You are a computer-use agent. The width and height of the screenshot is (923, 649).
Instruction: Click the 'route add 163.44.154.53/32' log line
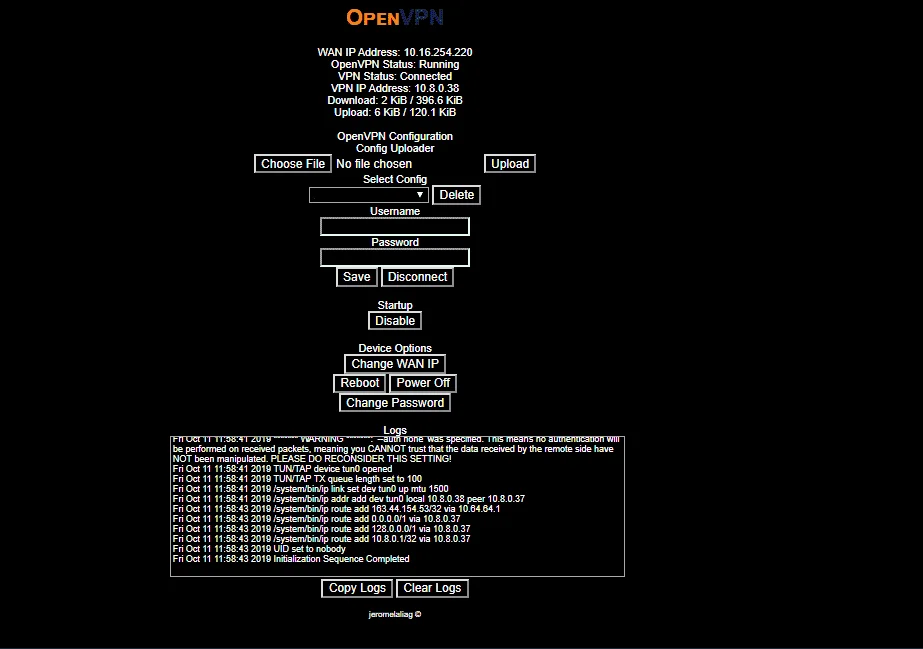(x=336, y=509)
